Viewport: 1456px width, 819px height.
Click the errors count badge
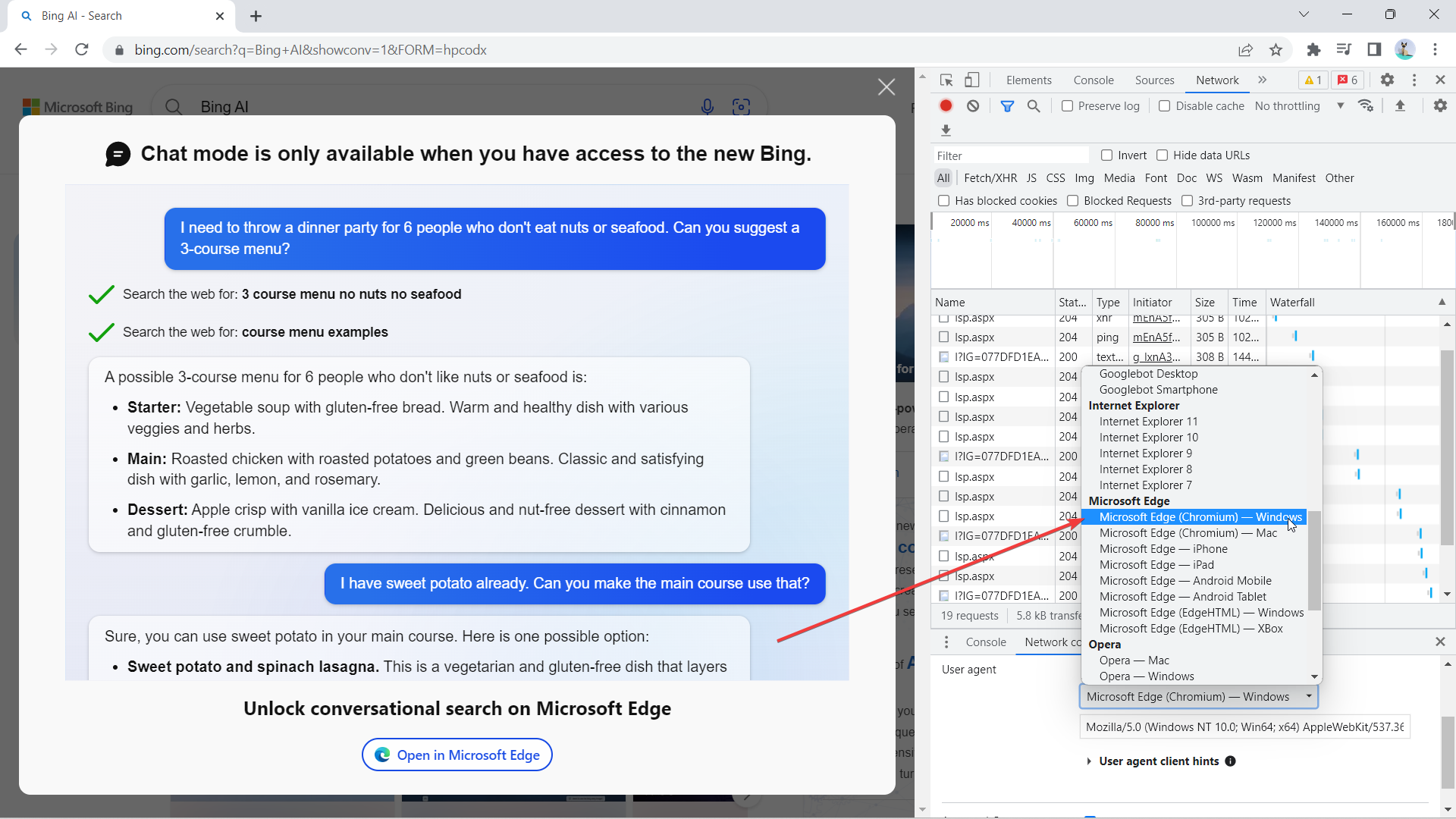pyautogui.click(x=1348, y=80)
